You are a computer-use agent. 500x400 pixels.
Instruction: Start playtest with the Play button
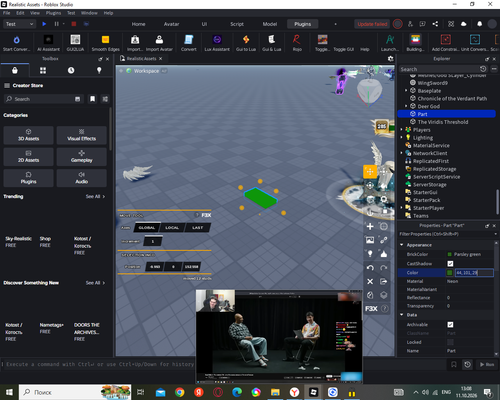(44, 24)
